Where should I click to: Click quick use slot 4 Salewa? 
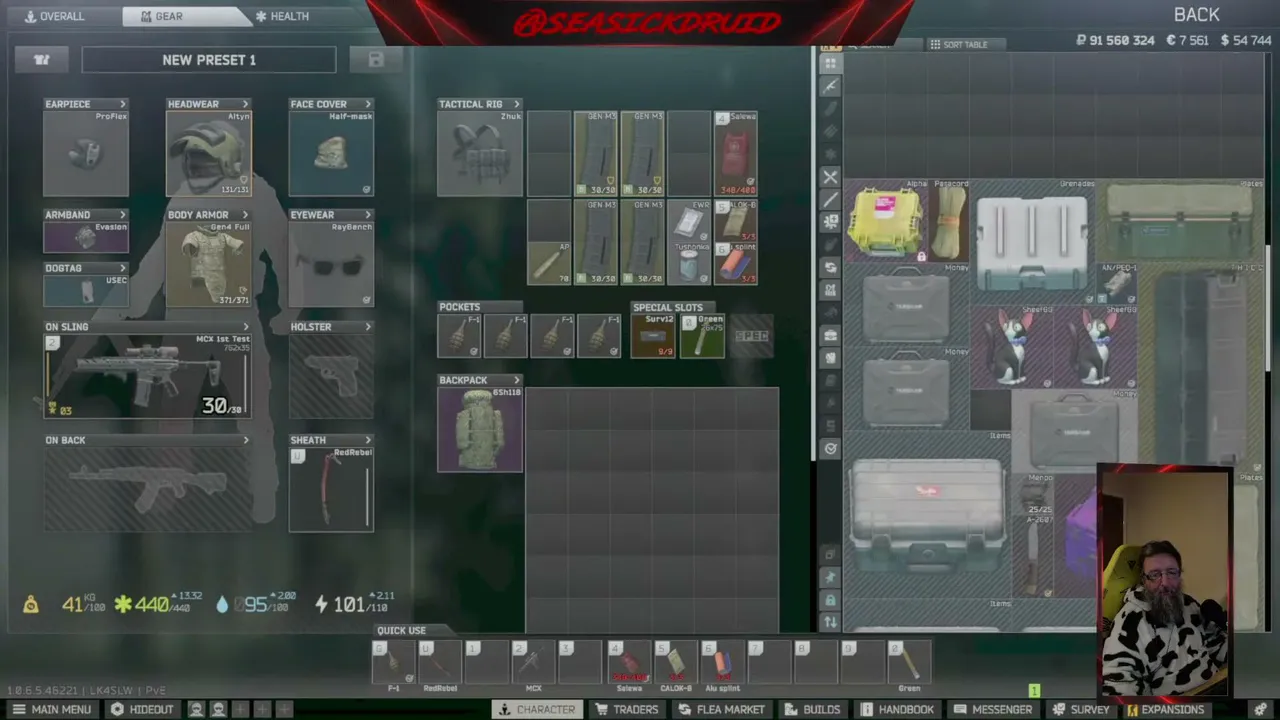[629, 663]
